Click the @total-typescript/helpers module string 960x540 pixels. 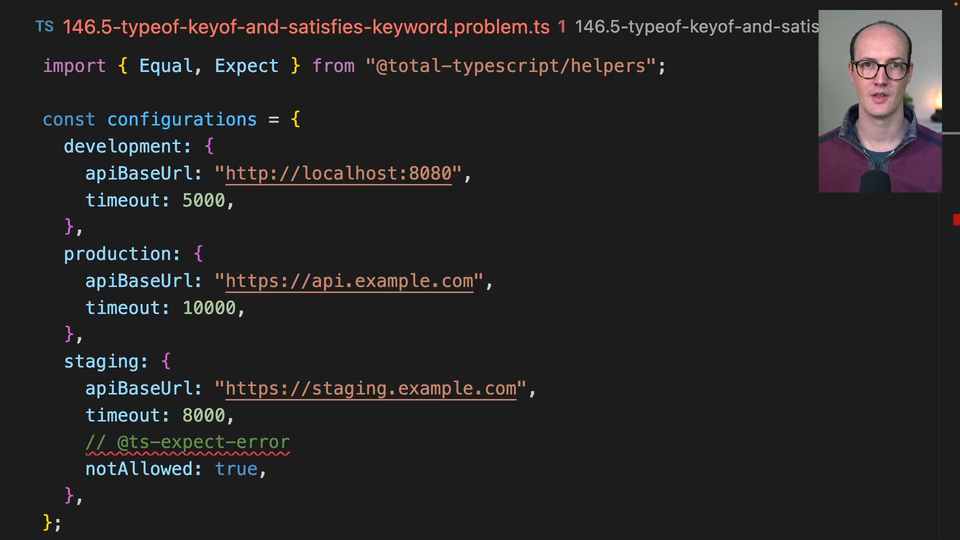pyautogui.click(x=515, y=66)
